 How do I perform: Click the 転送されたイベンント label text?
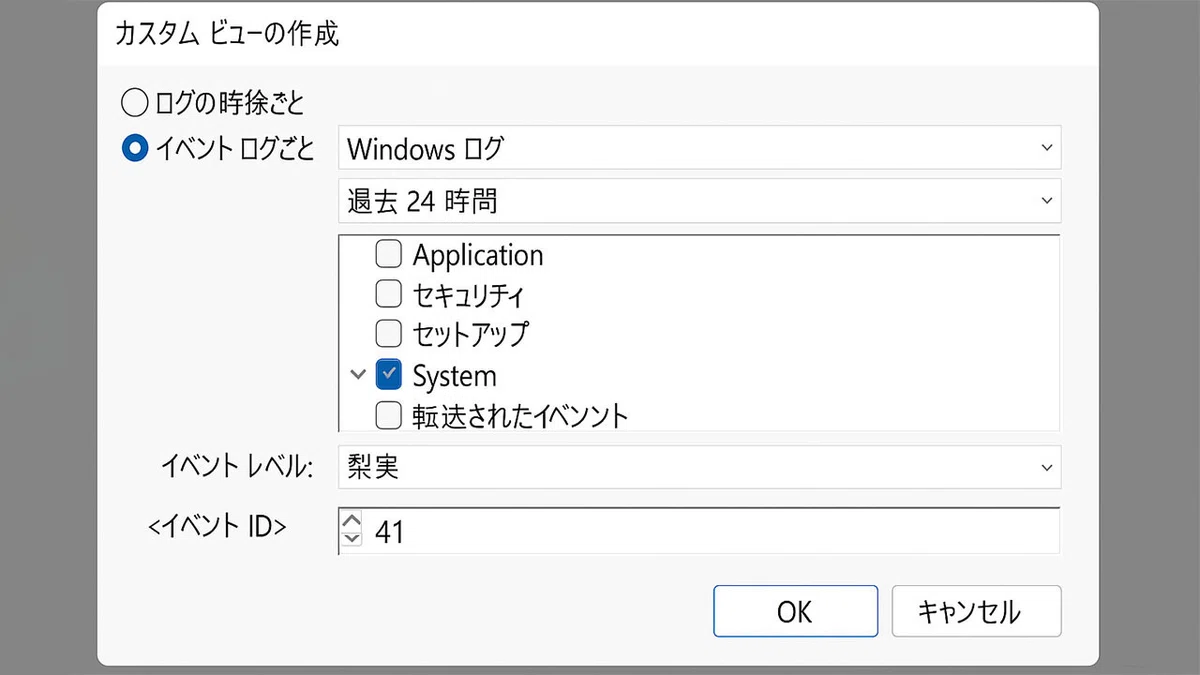[x=520, y=414]
